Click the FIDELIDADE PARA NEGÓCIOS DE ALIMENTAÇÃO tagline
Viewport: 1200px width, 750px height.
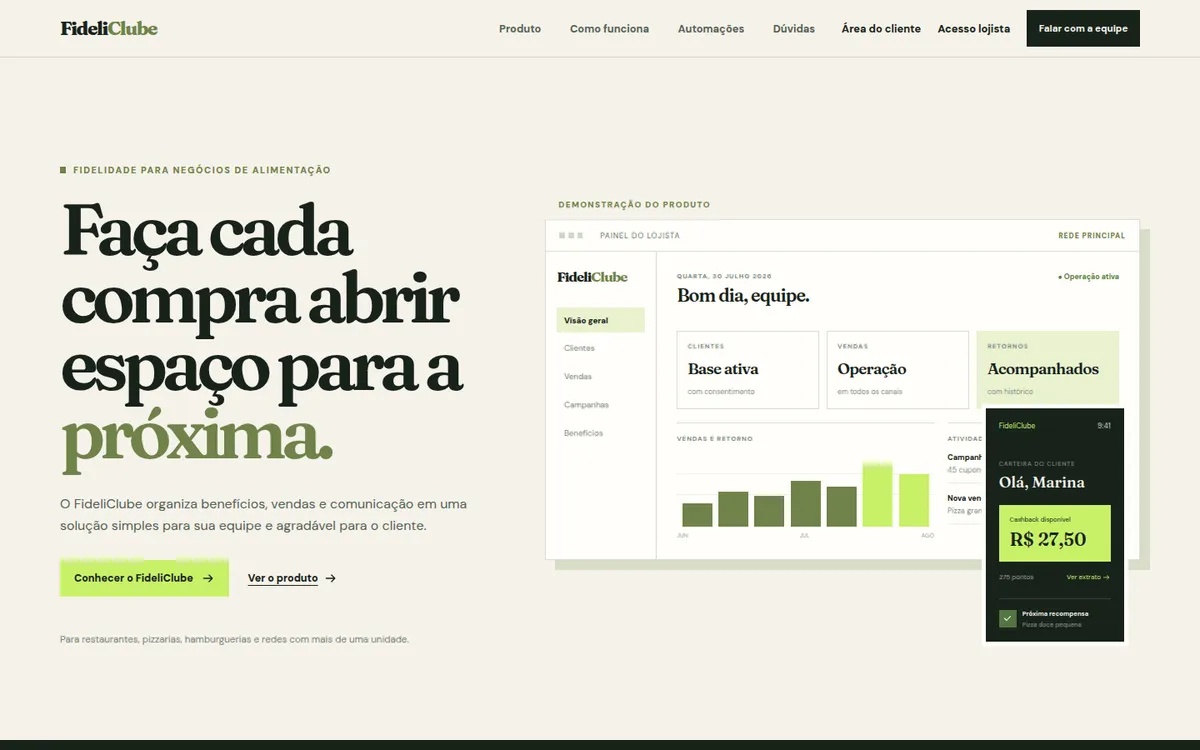pyautogui.click(x=201, y=170)
